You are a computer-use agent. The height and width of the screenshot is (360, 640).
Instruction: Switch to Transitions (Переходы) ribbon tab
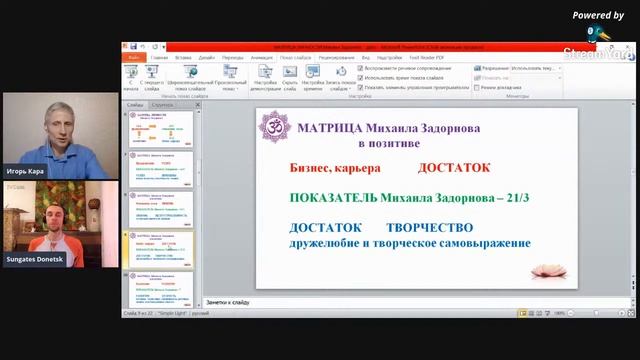[x=233, y=58]
